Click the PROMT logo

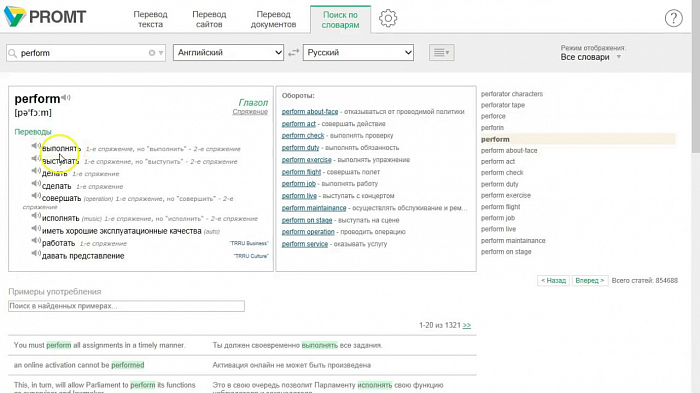tap(45, 17)
